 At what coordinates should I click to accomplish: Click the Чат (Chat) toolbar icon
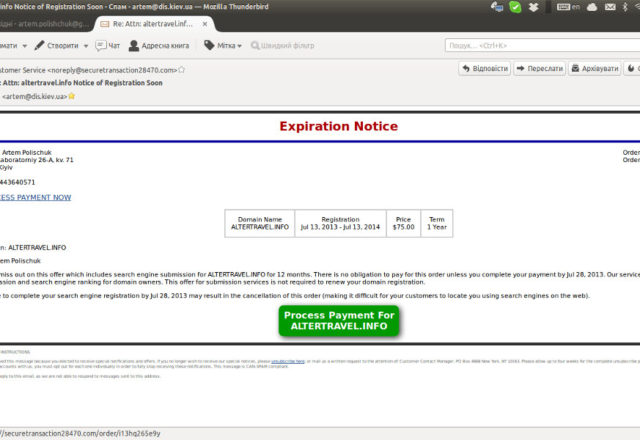pos(107,45)
